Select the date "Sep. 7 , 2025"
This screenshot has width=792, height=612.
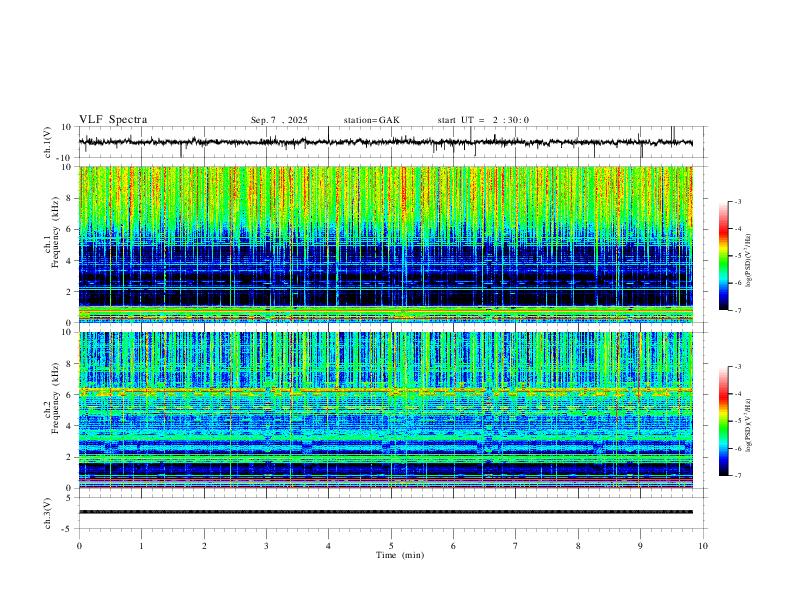tap(279, 120)
